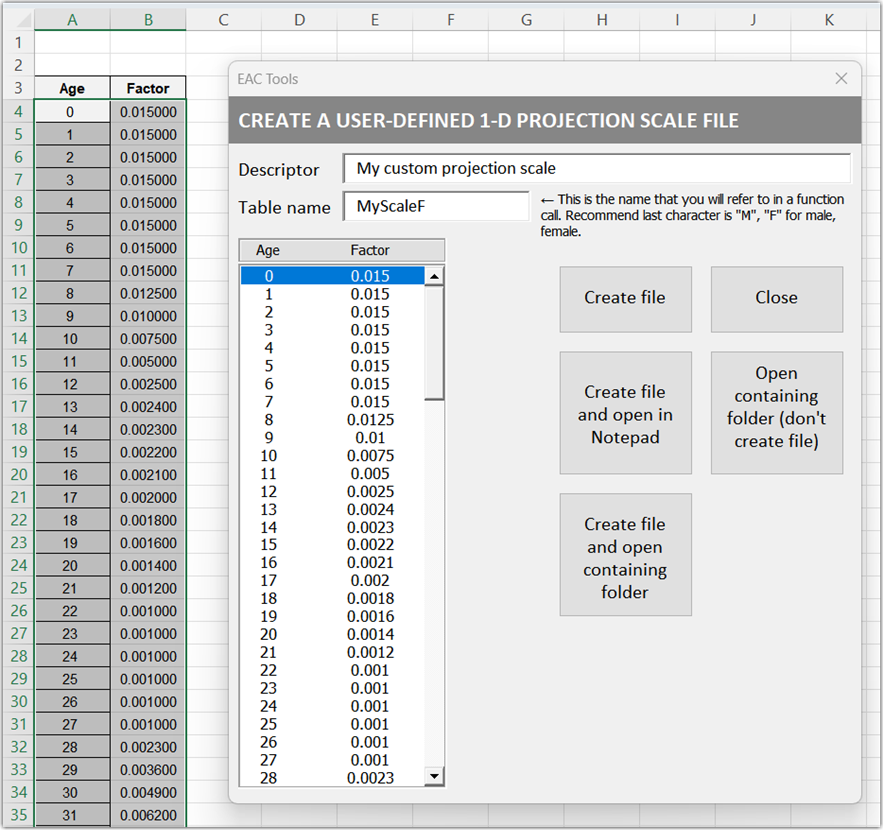Click the Descriptor text field
This screenshot has width=884, height=831.
(596, 168)
